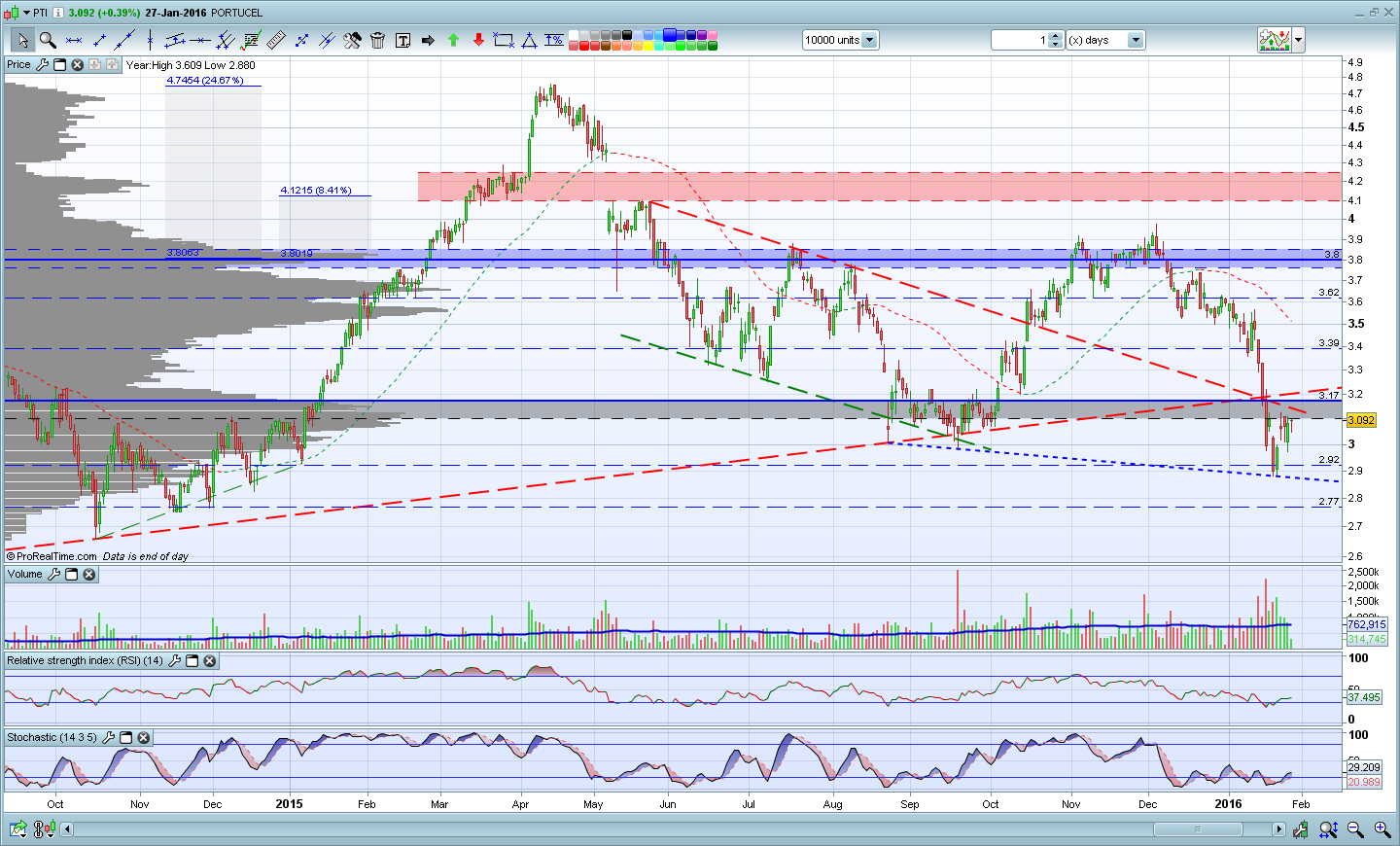
Task: Select the parallel channel drawing tool
Action: tap(175, 40)
